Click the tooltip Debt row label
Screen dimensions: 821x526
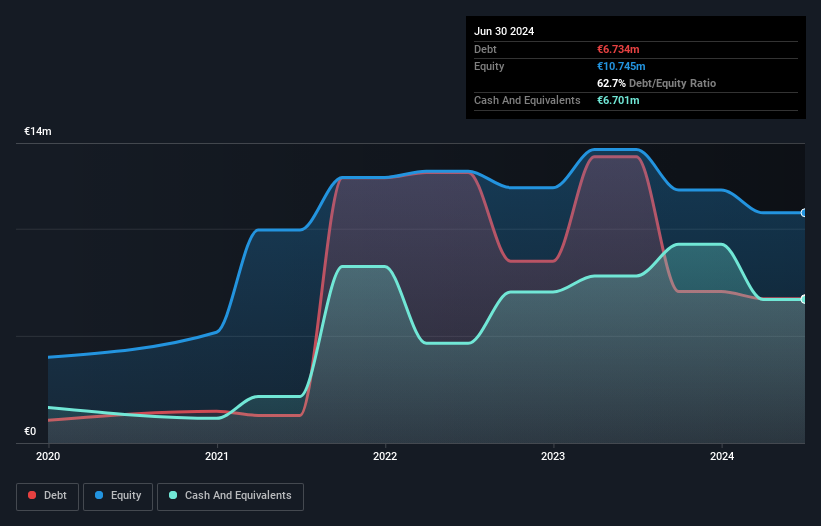pyautogui.click(x=485, y=49)
